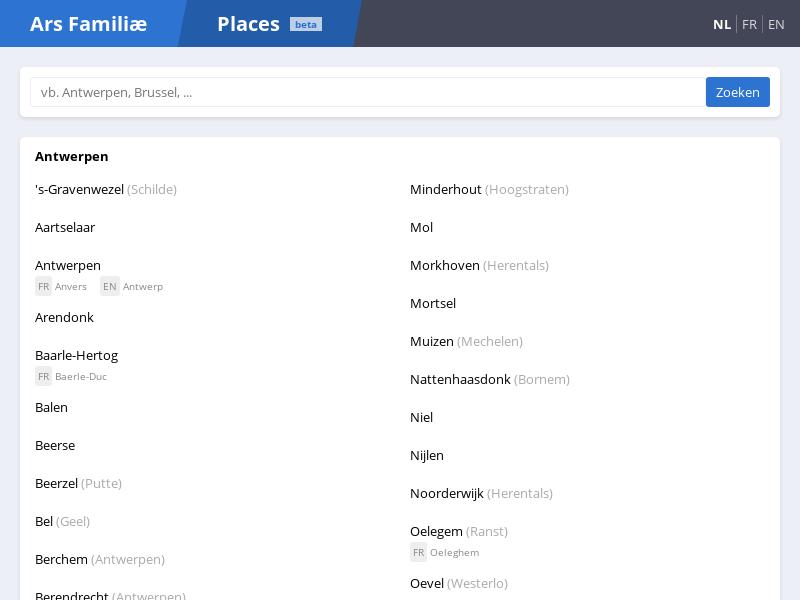The image size is (800, 600).
Task: Click the Antwerpen province heading
Action: coord(72,156)
